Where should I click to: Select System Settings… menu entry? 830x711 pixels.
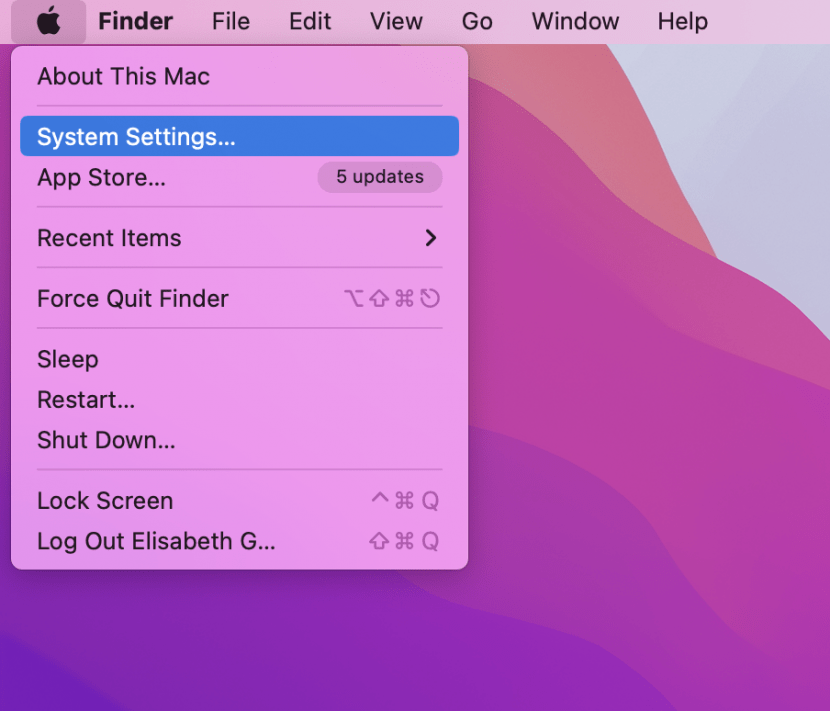point(239,136)
